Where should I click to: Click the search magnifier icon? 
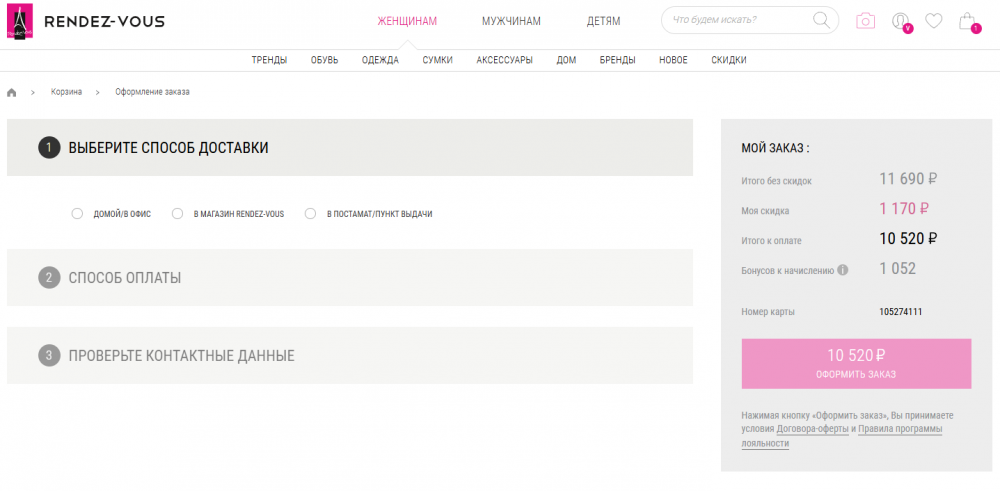coord(821,20)
